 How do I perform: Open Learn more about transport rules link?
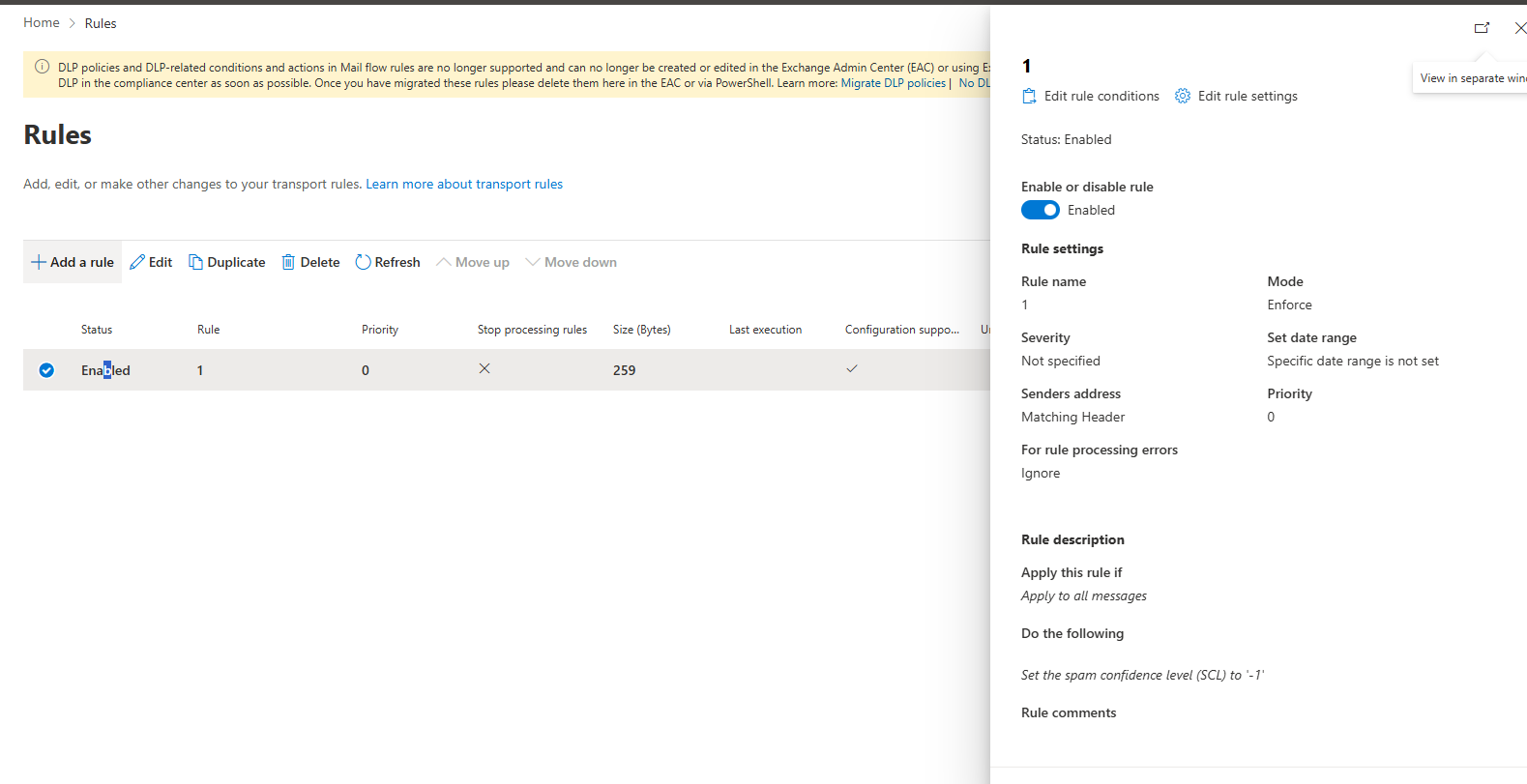point(464,184)
